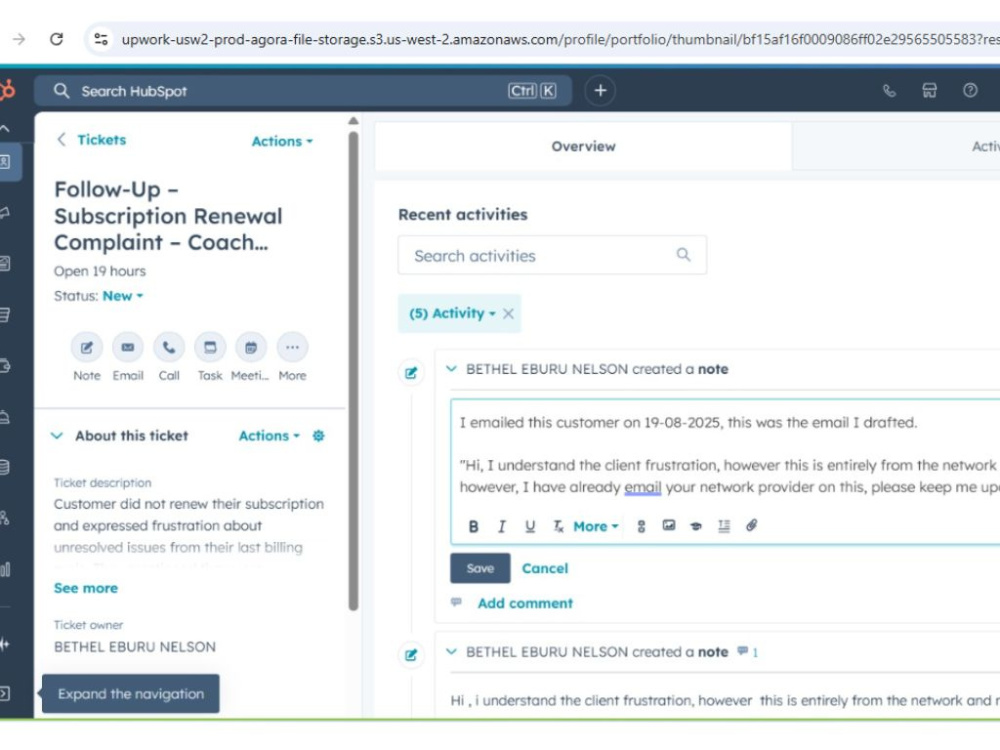Open the comment count bubble on second note
Image resolution: width=1000 pixels, height=750 pixels.
pyautogui.click(x=747, y=652)
